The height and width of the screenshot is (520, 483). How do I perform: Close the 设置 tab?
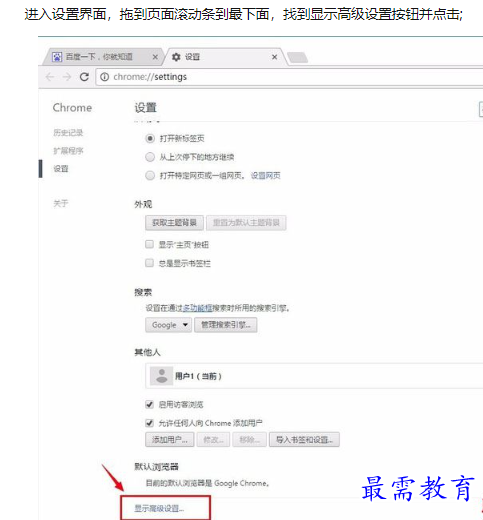coord(274,57)
